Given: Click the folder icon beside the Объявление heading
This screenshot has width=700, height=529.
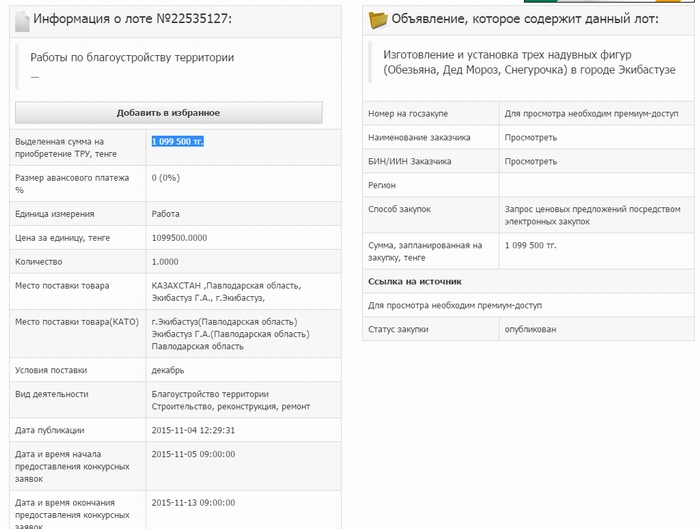Looking at the screenshot, I should coord(378,20).
